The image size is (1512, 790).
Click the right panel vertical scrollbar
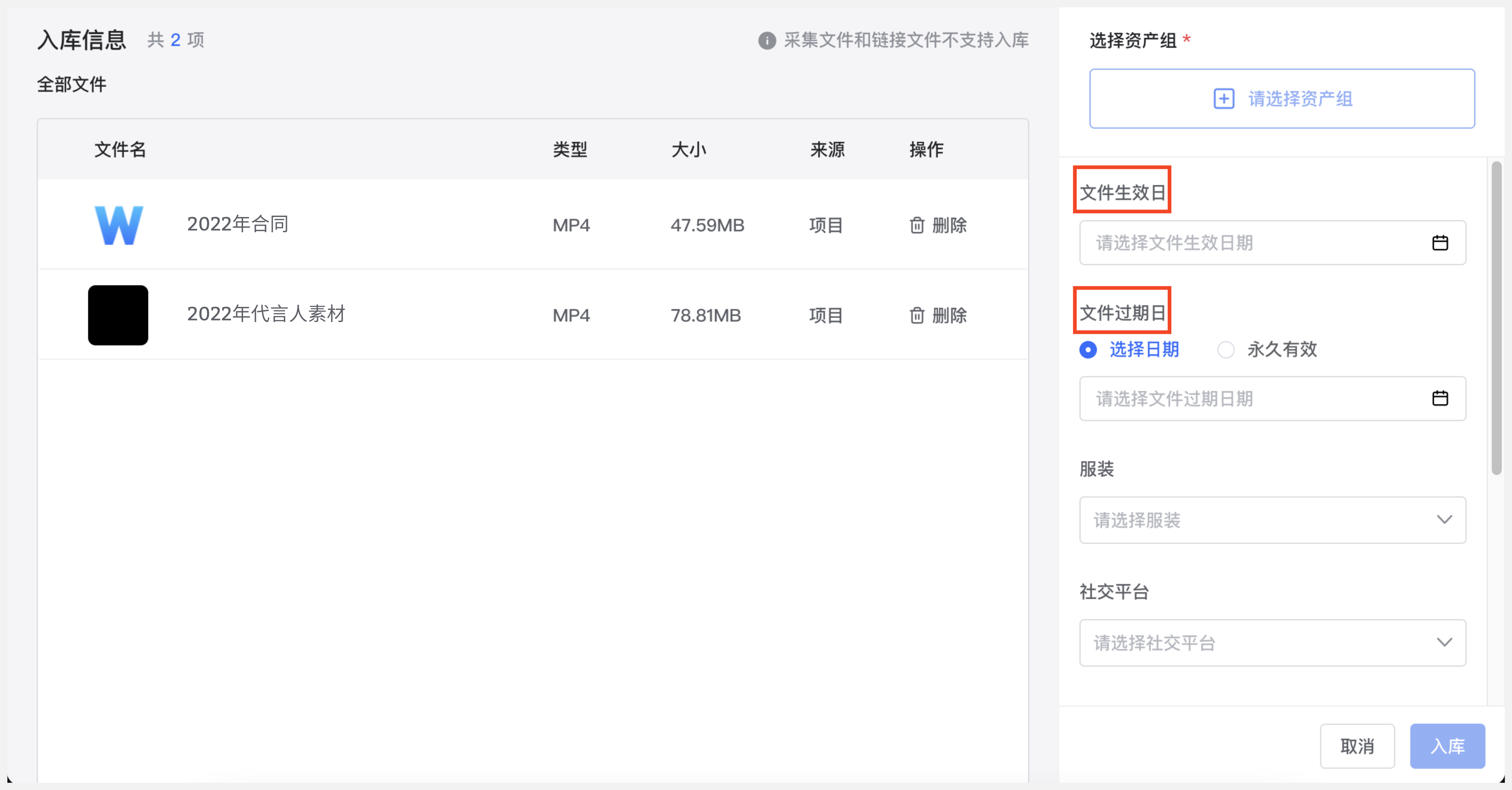point(1497,318)
